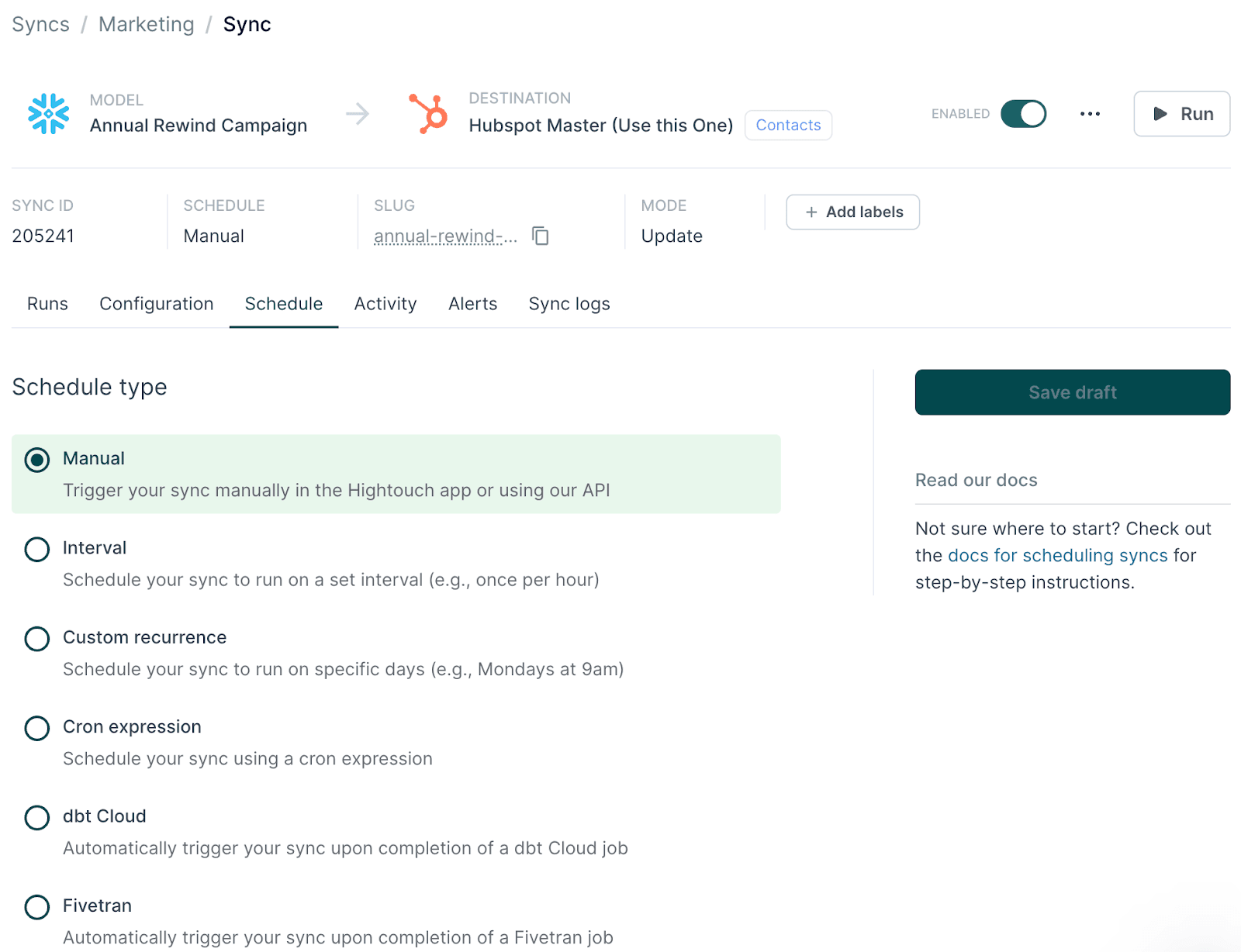Screen dimensions: 1241x952
Task: Switch to the Alerts tab
Action: click(x=472, y=304)
